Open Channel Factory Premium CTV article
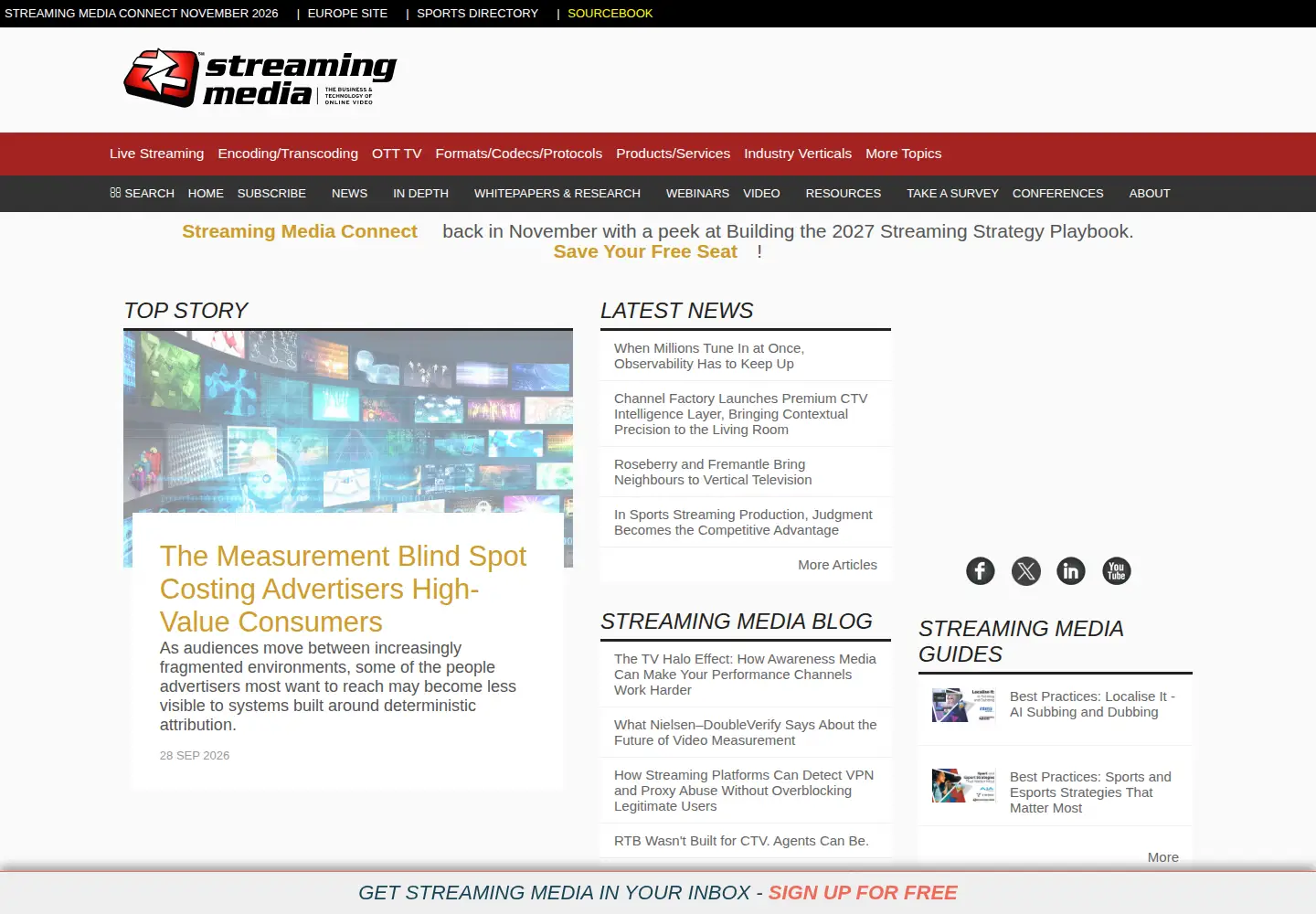Viewport: 1316px width, 914px height. coord(741,414)
